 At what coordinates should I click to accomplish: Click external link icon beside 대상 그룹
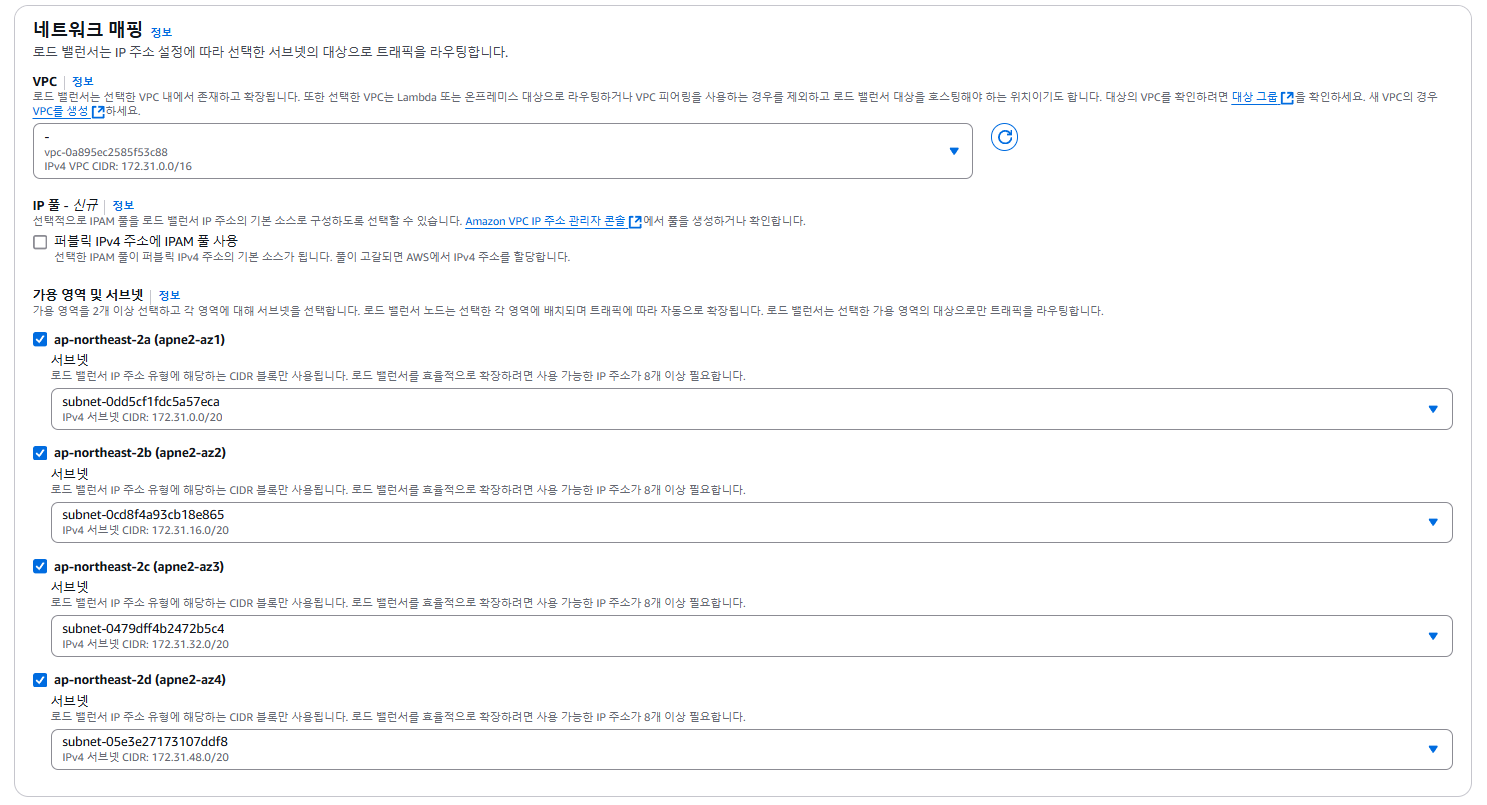(x=1288, y=97)
